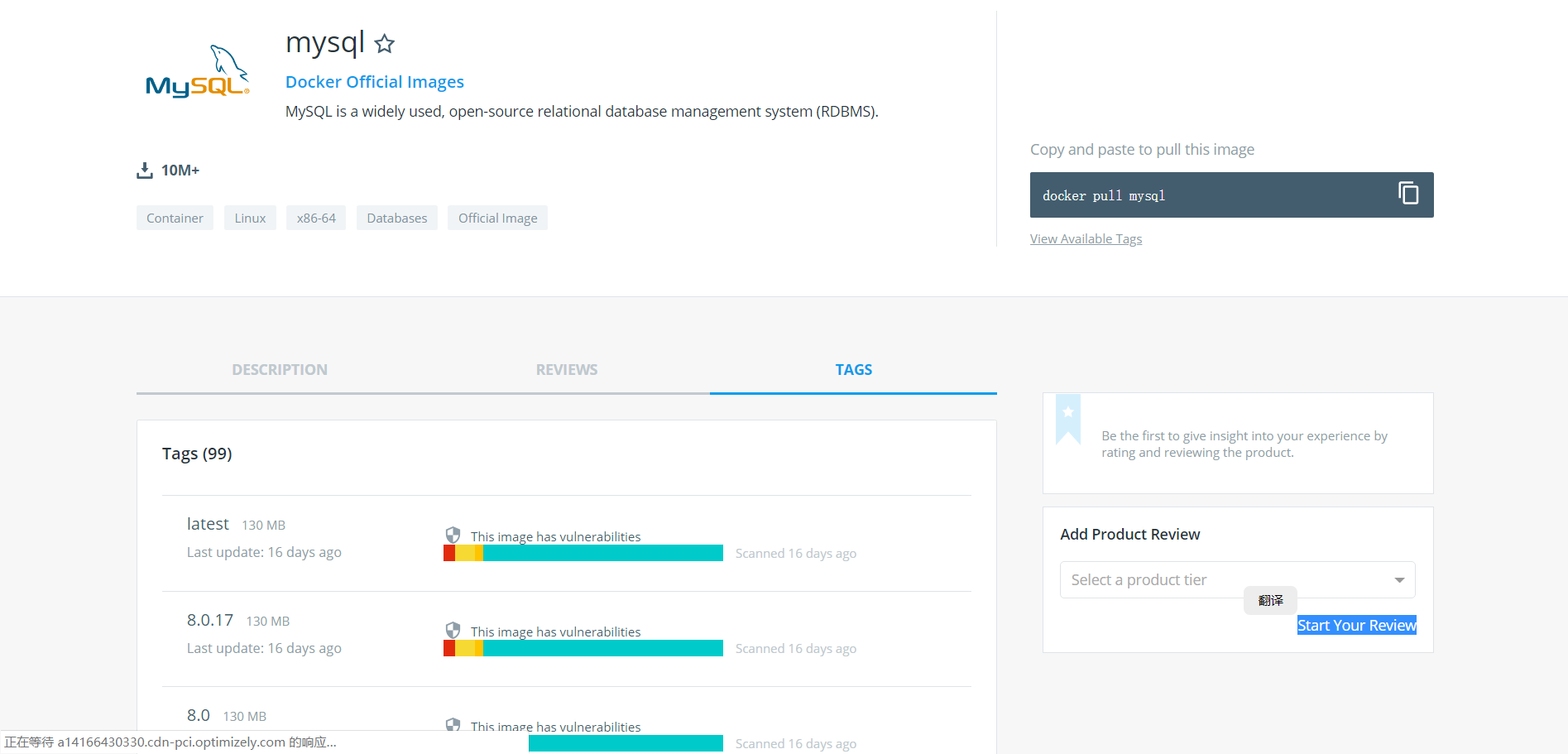
Task: Click the download count icon
Action: pos(145,170)
